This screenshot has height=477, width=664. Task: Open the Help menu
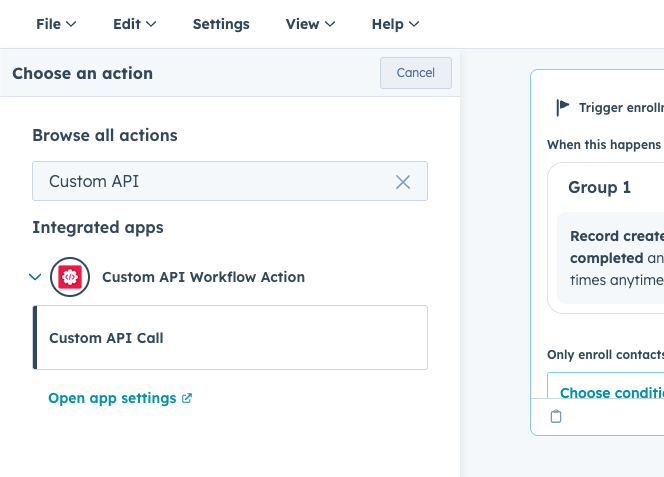[395, 24]
